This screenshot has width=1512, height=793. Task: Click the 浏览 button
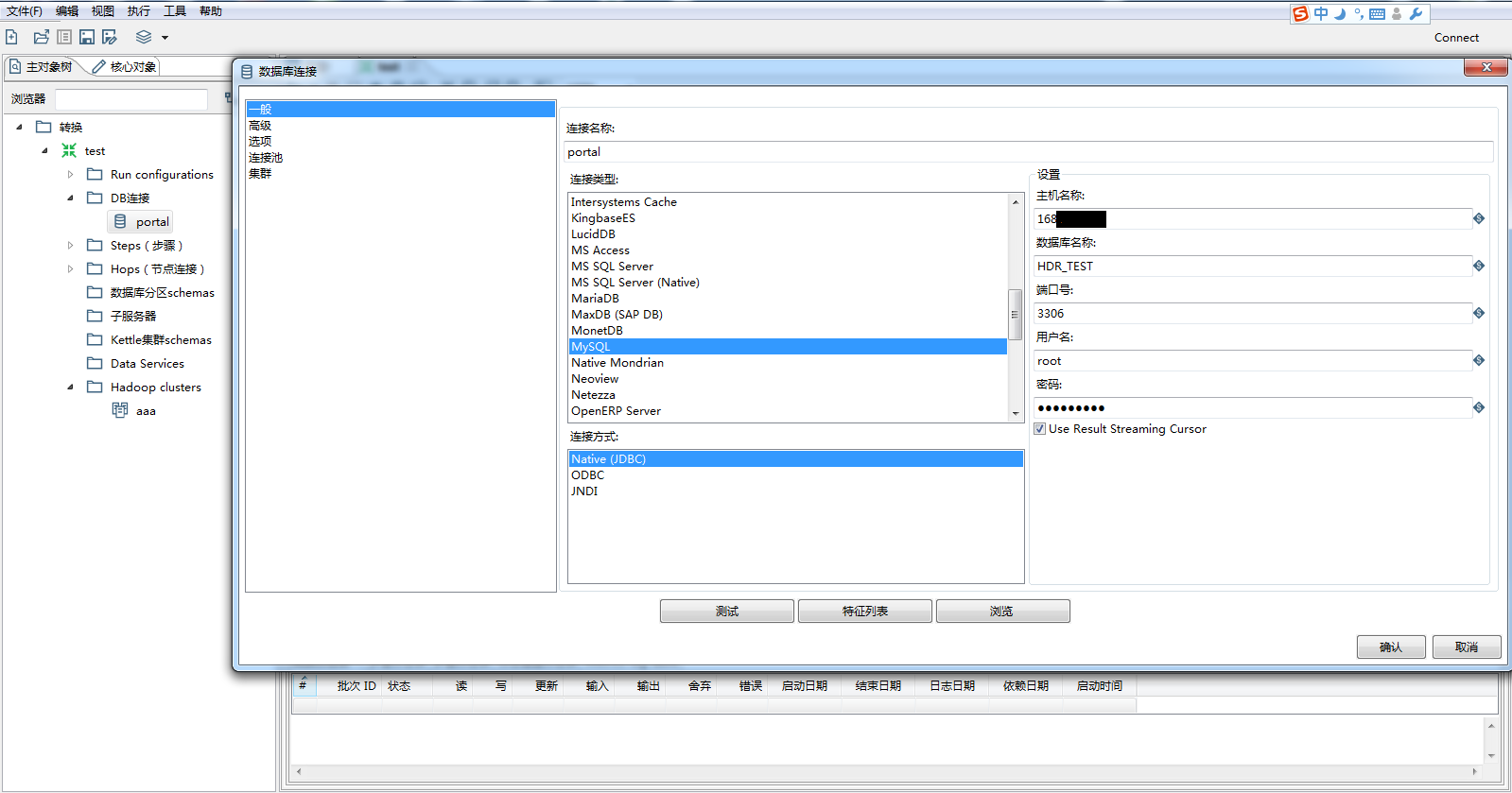click(x=1003, y=612)
